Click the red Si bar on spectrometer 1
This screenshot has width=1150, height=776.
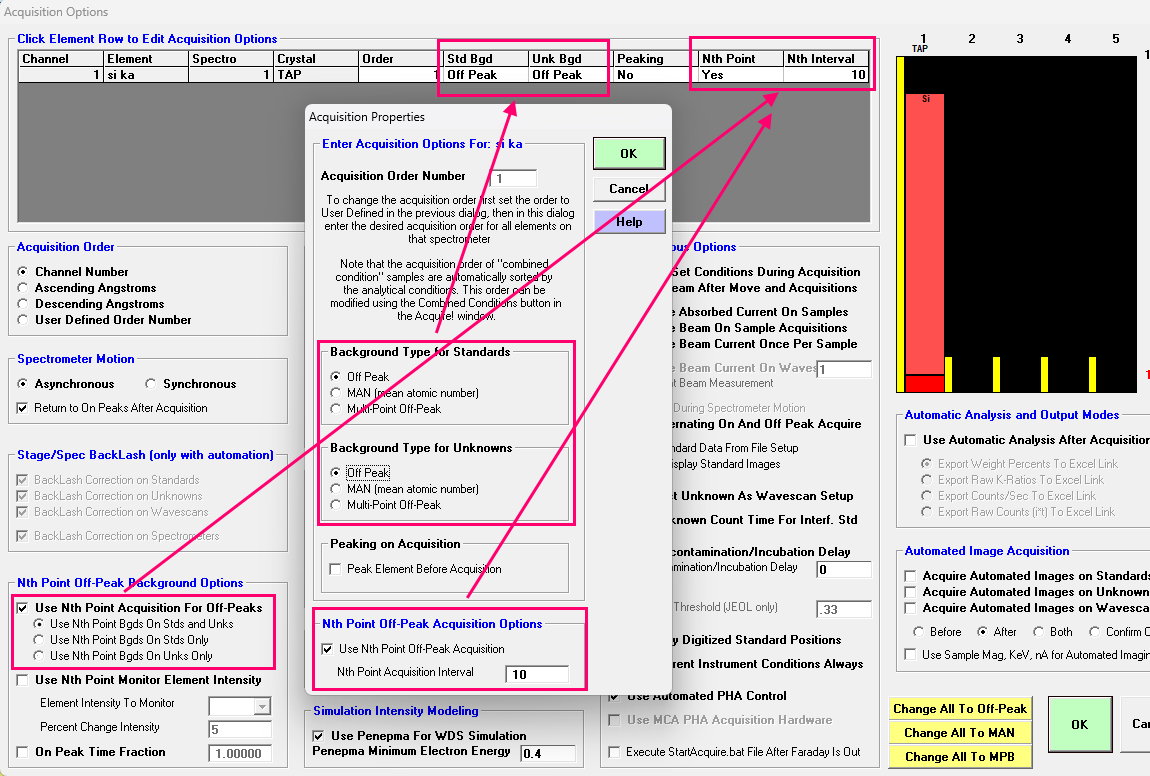[924, 230]
